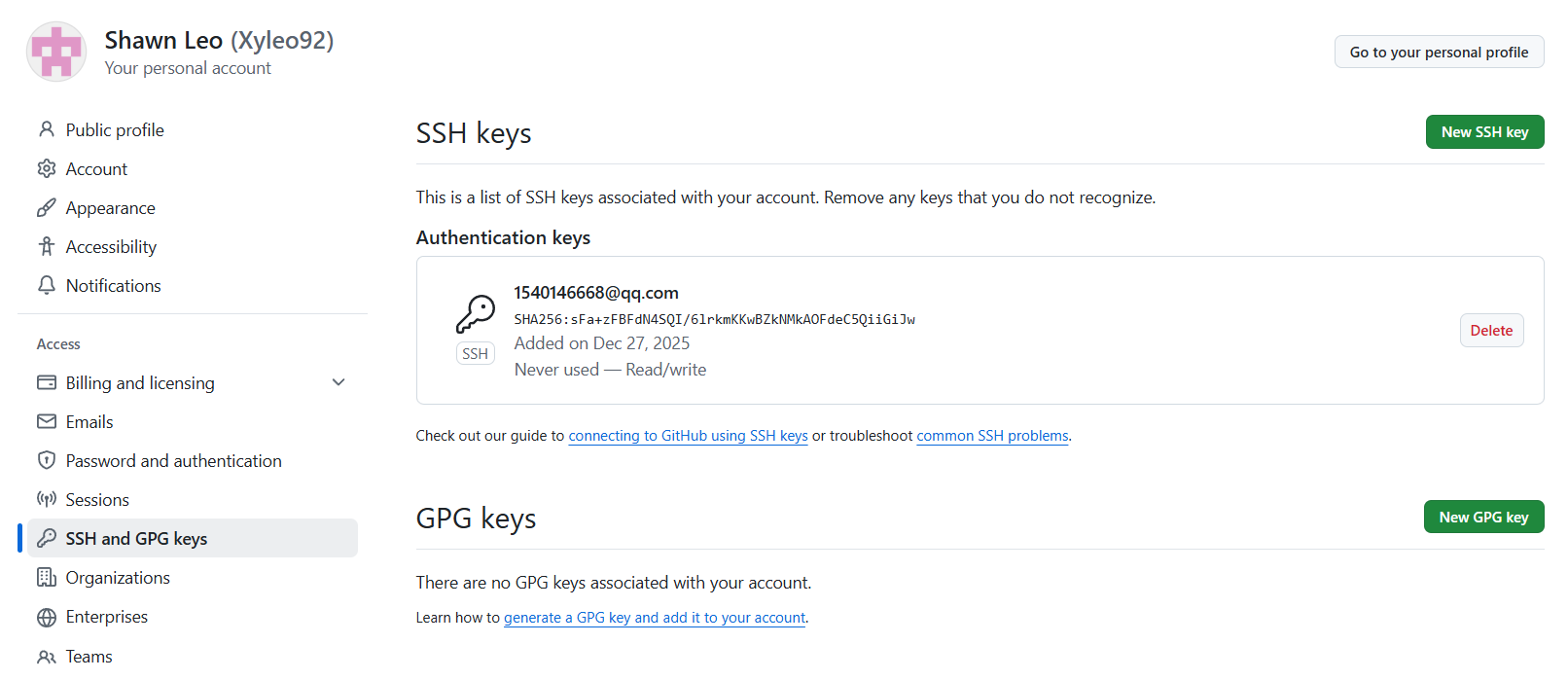Open the SSH and GPG keys menu item
Screen dimensions: 1568x680
click(x=136, y=538)
